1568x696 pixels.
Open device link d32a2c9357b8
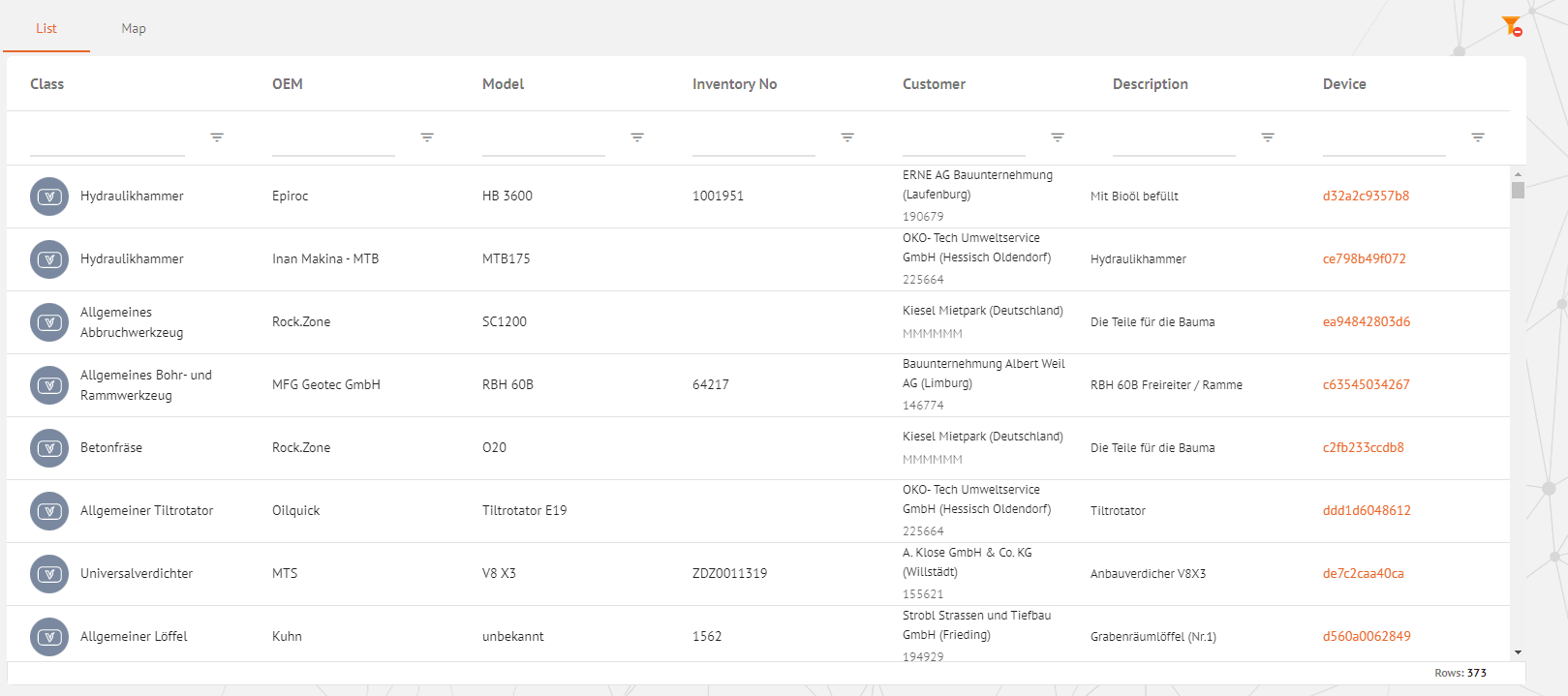1366,196
